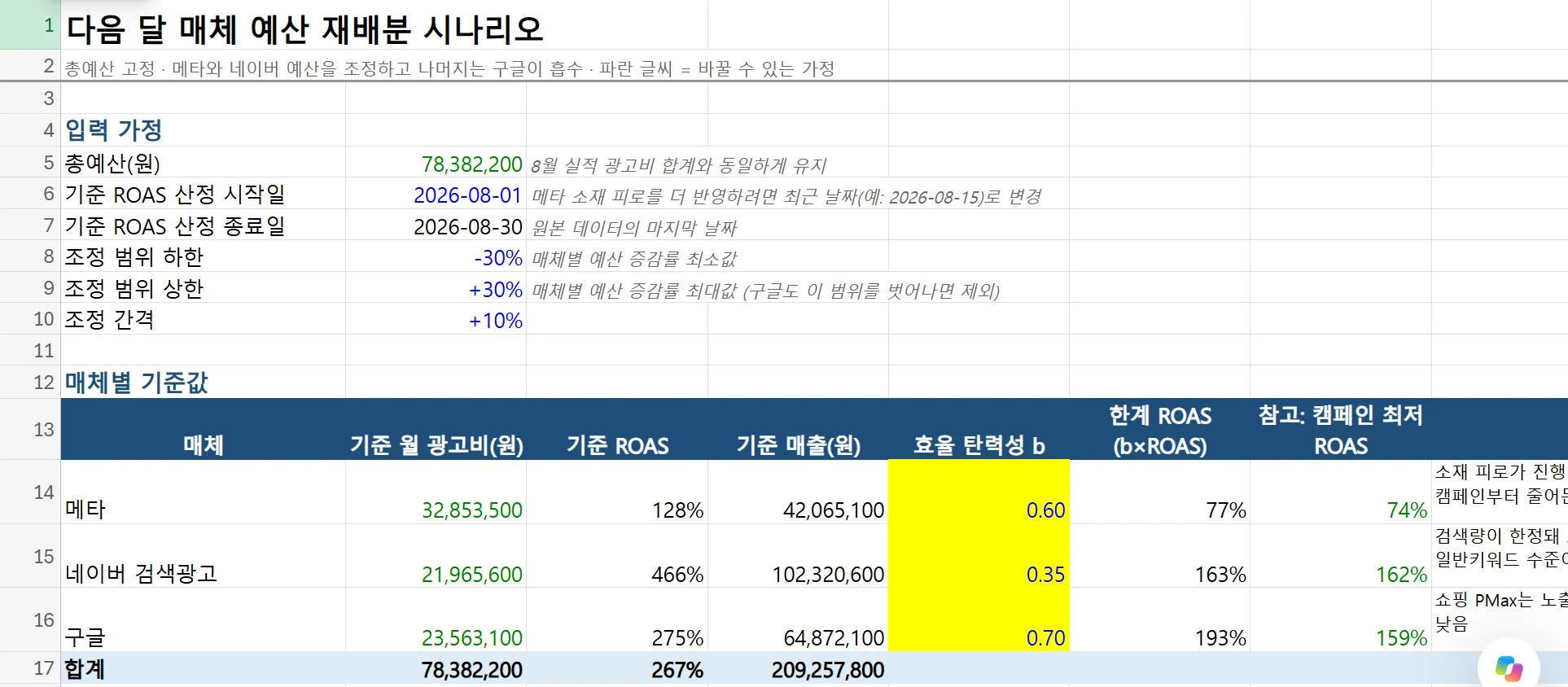Click 구글 campaign minimum ROAS 159%
Screen dimensions: 1568x687
point(1401,638)
